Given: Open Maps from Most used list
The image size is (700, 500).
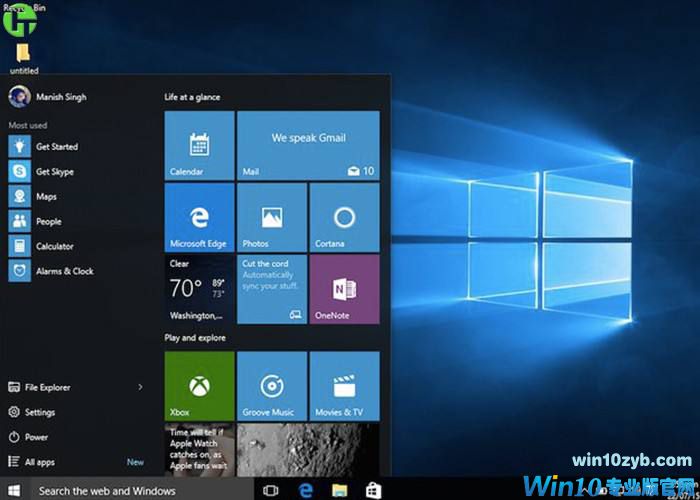Looking at the screenshot, I should pos(33,196).
